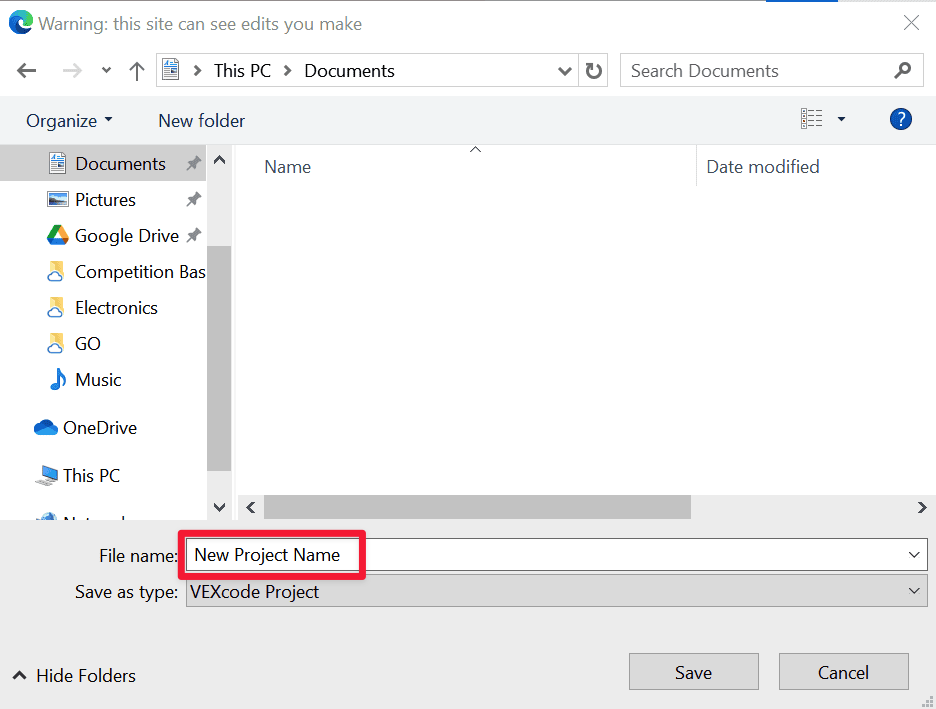
Task: Click the search magnifier in Search Documents
Action: pos(902,70)
